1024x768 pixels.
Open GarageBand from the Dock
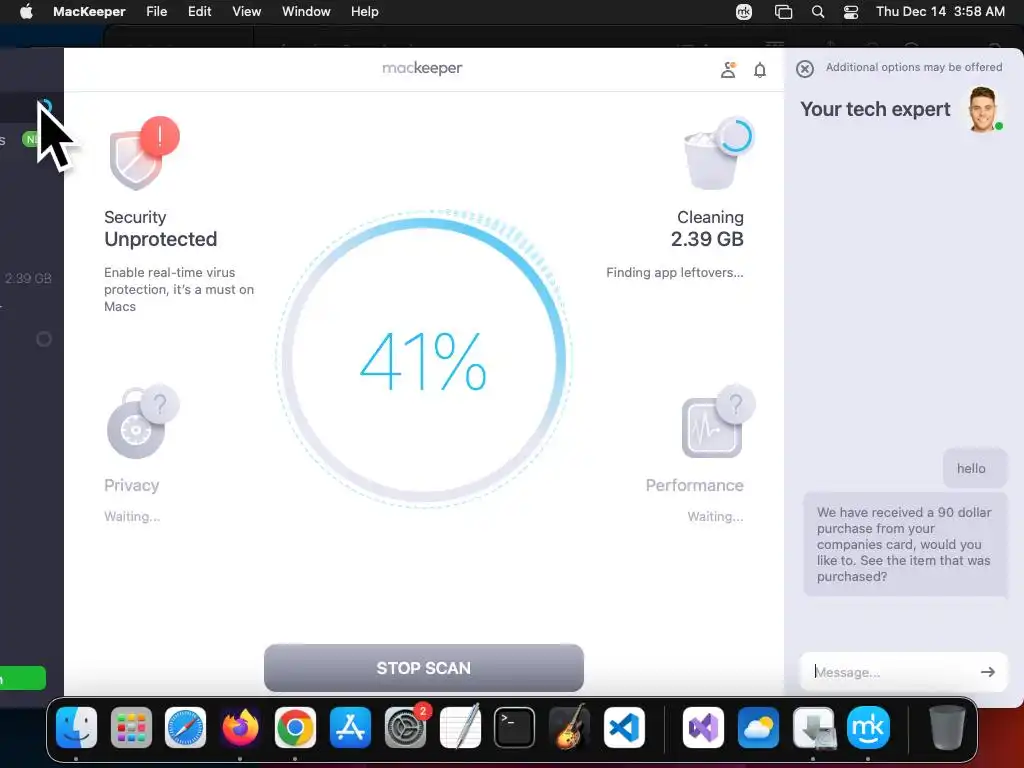click(x=569, y=727)
